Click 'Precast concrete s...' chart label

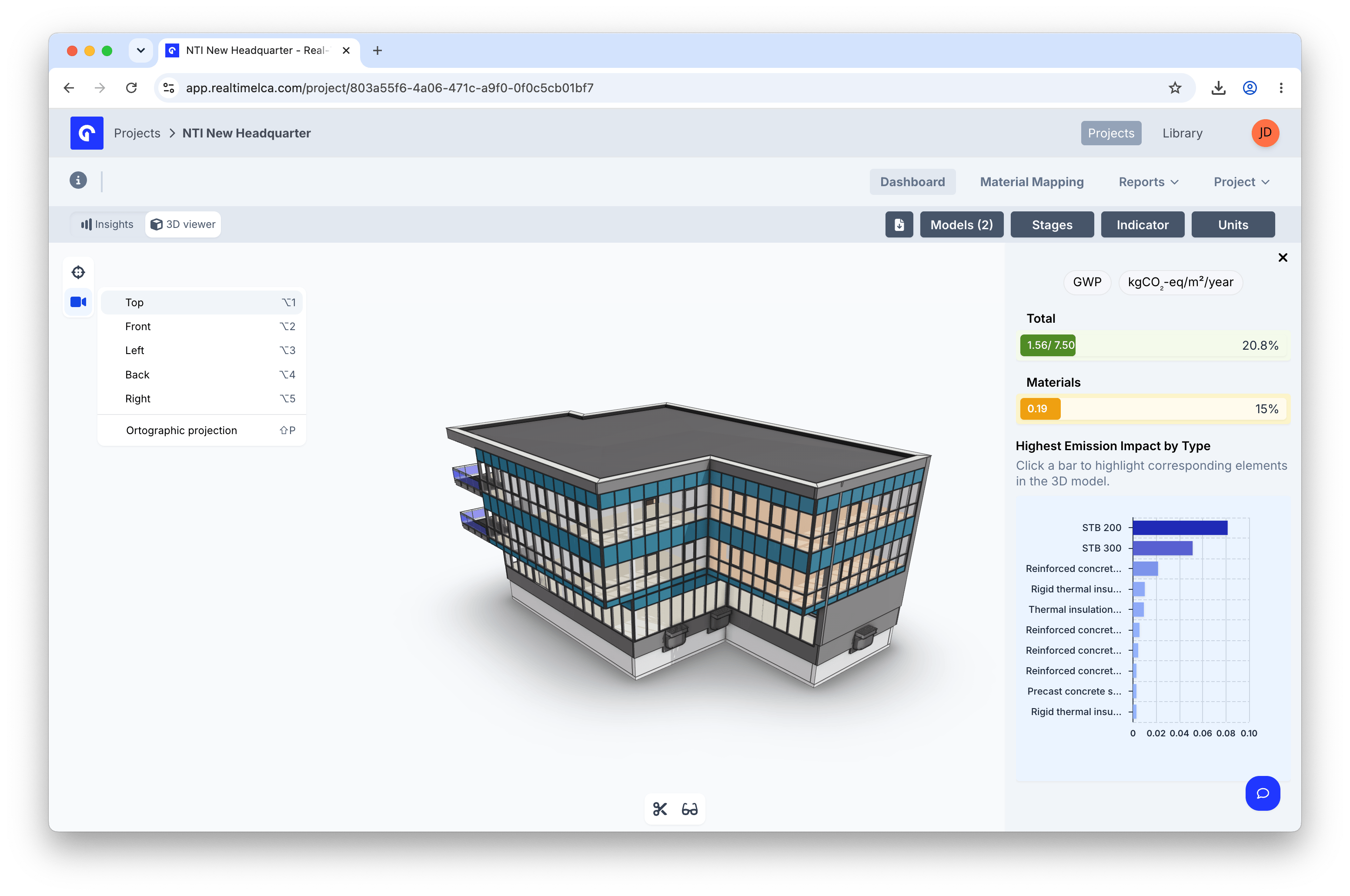coord(1074,691)
